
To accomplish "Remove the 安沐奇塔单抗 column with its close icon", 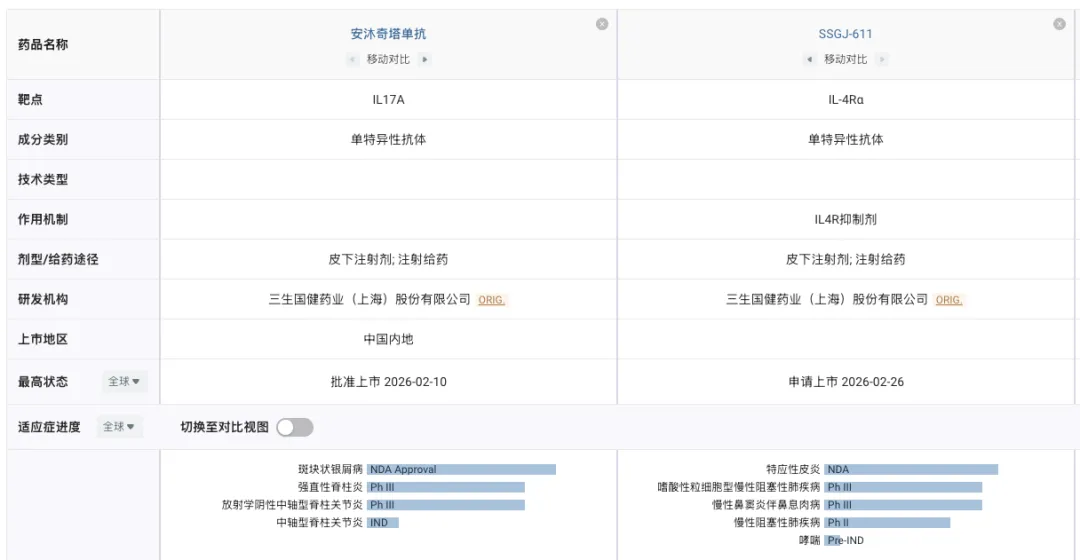I will 602,25.
